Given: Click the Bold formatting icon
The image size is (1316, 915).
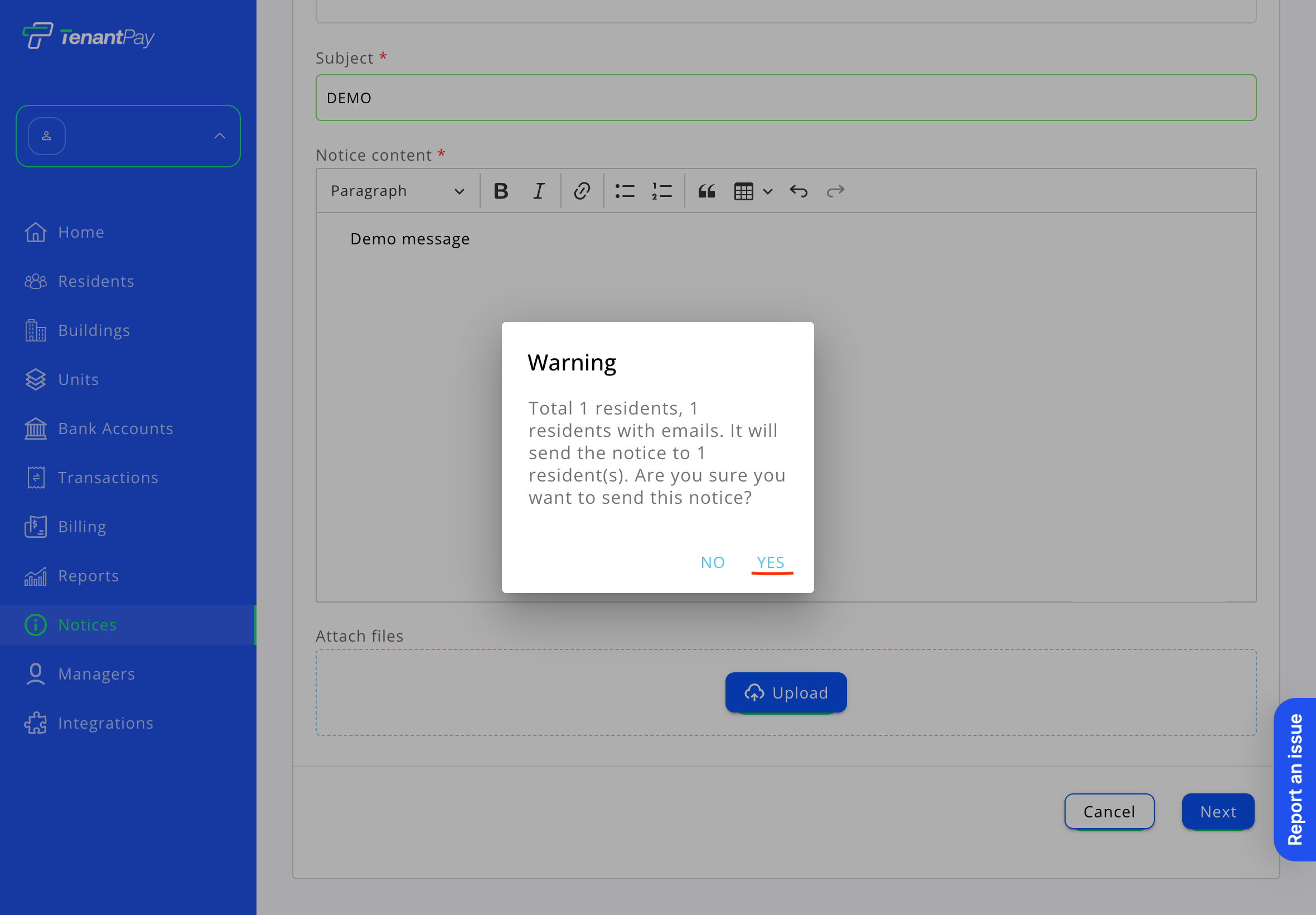Looking at the screenshot, I should 501,191.
